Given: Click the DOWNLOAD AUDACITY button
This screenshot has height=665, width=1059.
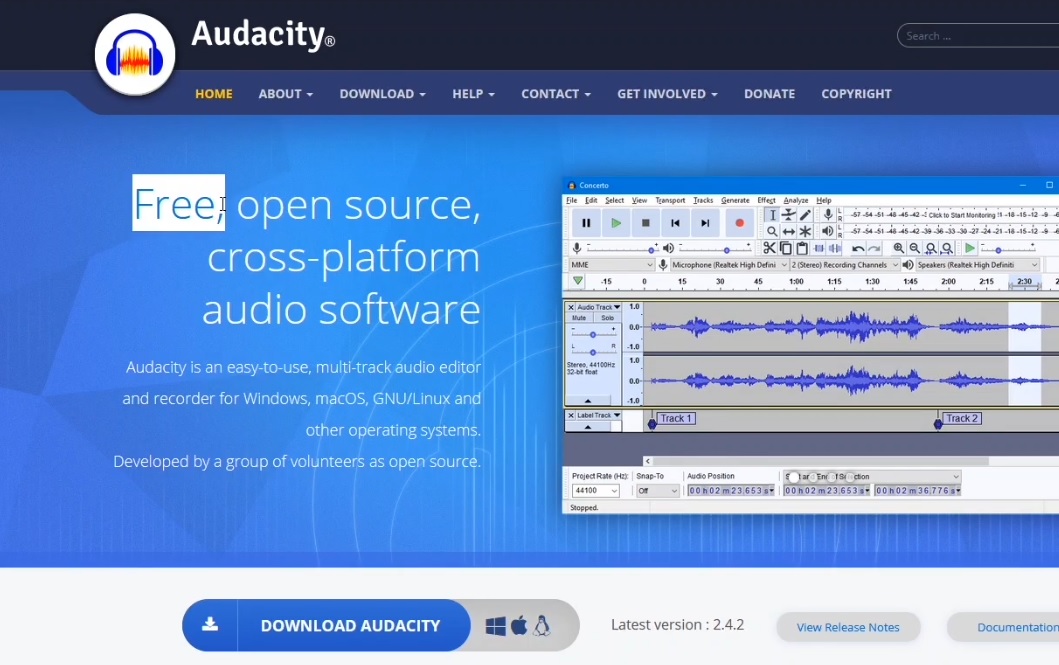Looking at the screenshot, I should coord(326,625).
